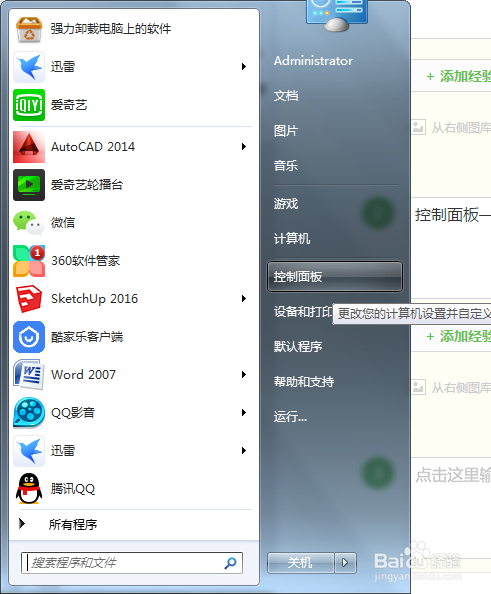Screen dimensions: 491x594
Task: Open the QQ影音 film reel icon
Action: click(29, 413)
